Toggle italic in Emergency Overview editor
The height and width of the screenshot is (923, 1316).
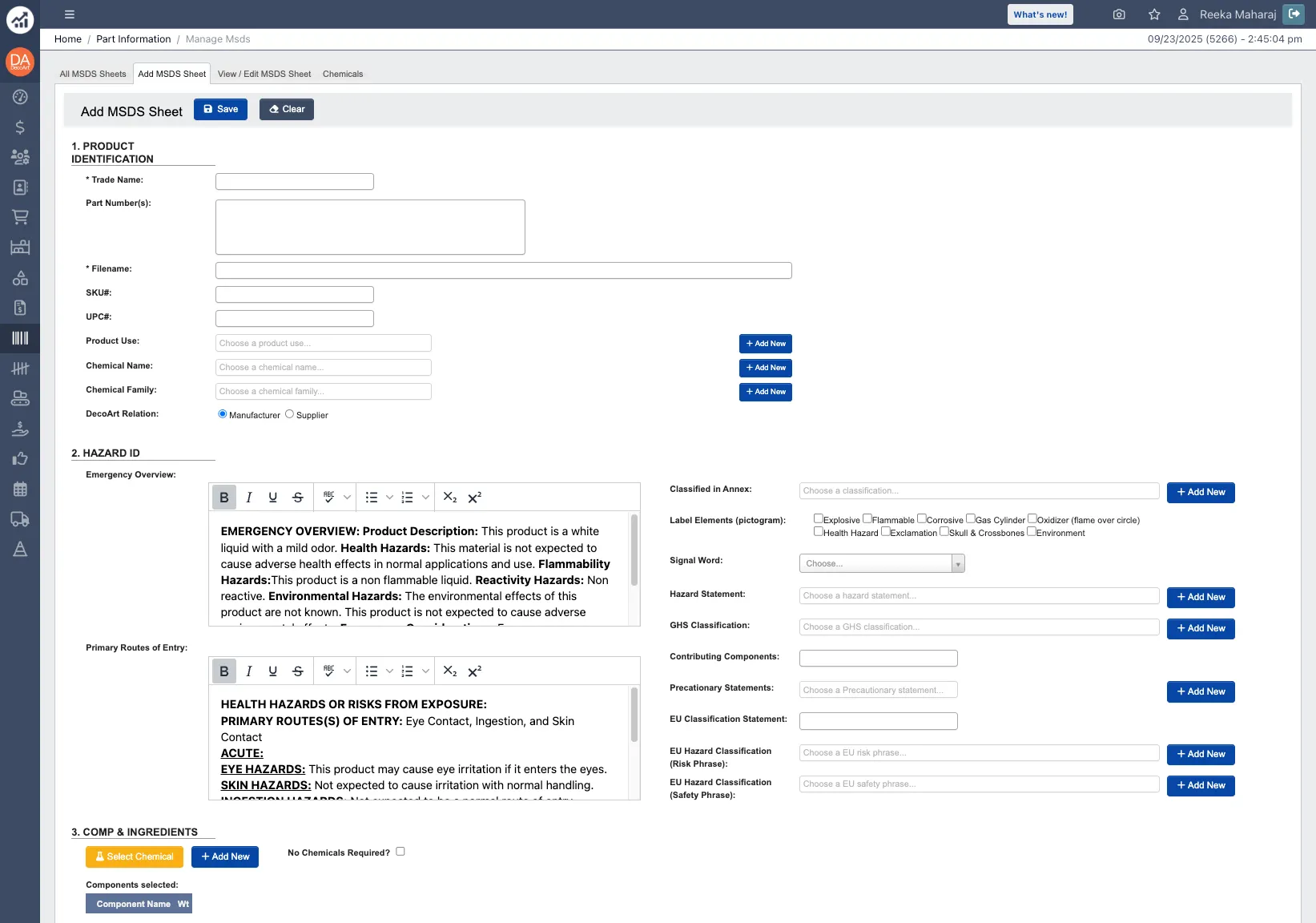pos(249,498)
